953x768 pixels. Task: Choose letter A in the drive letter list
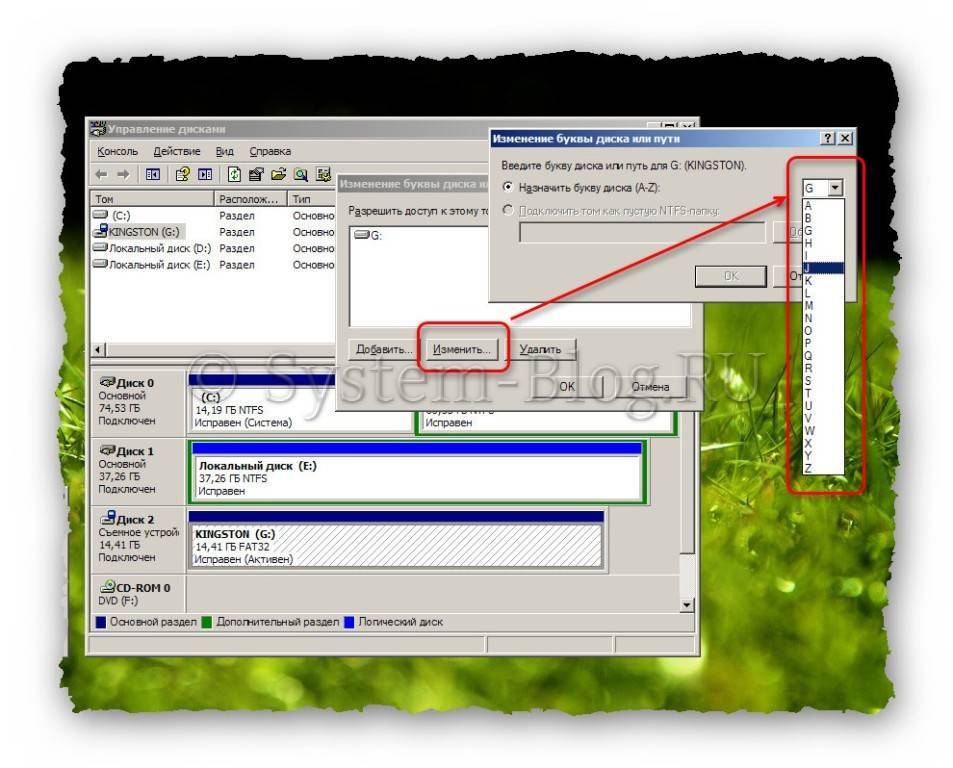tap(822, 205)
